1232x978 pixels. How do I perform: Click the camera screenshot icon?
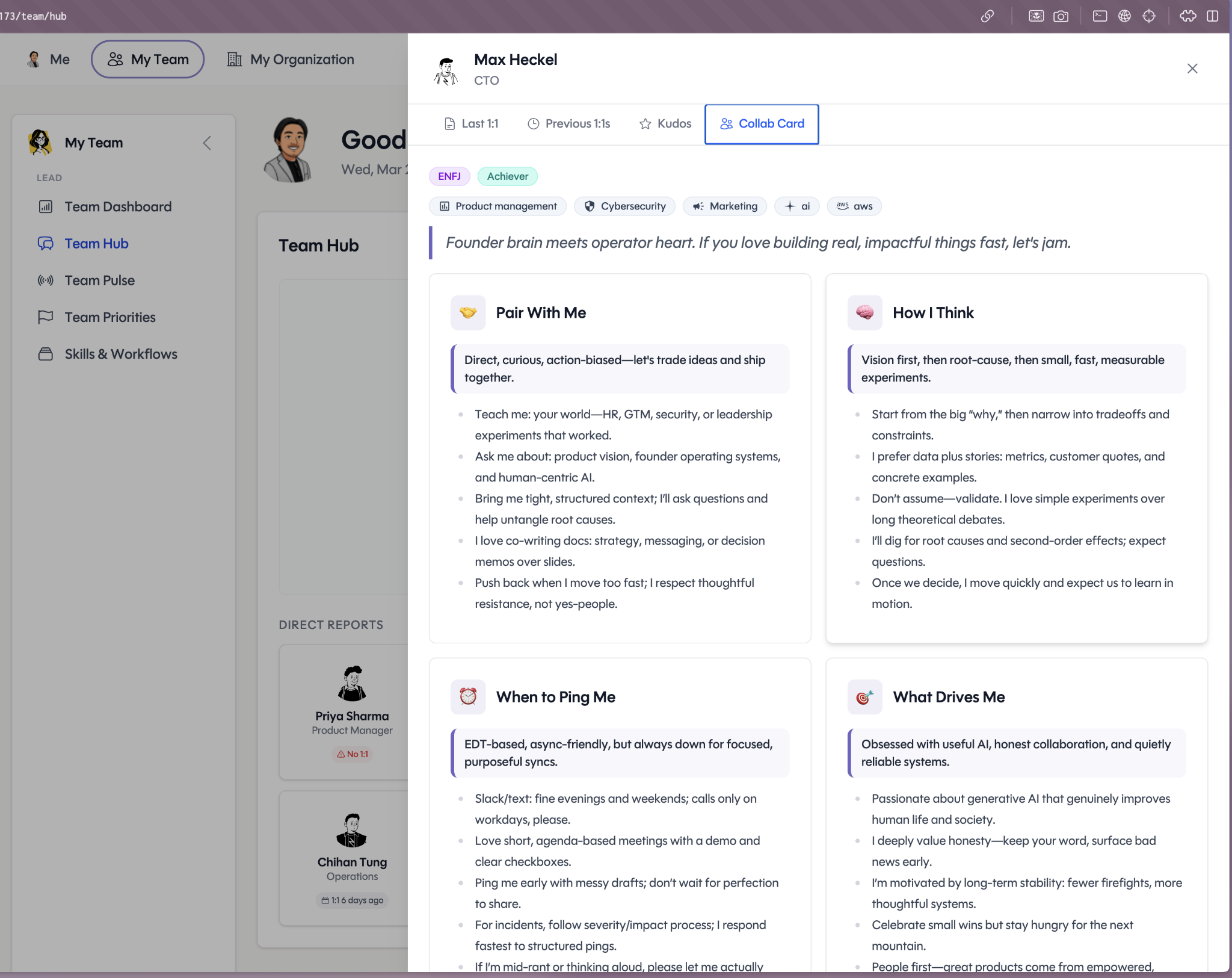pos(1061,16)
